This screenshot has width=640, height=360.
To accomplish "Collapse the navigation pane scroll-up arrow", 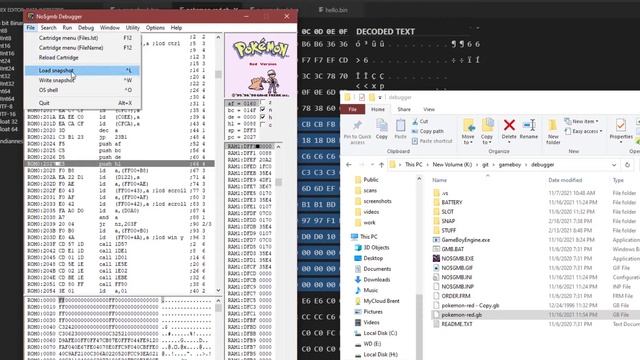I will click(x=419, y=179).
